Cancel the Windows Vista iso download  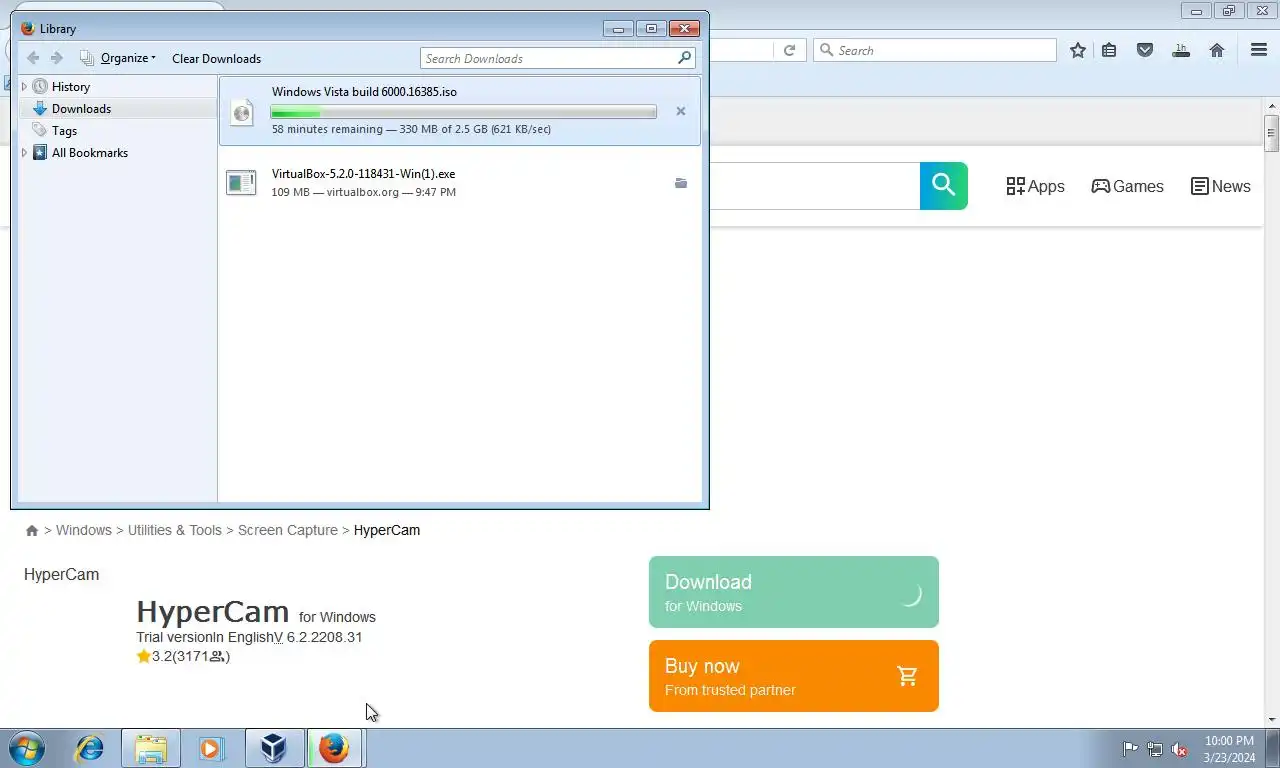(681, 111)
